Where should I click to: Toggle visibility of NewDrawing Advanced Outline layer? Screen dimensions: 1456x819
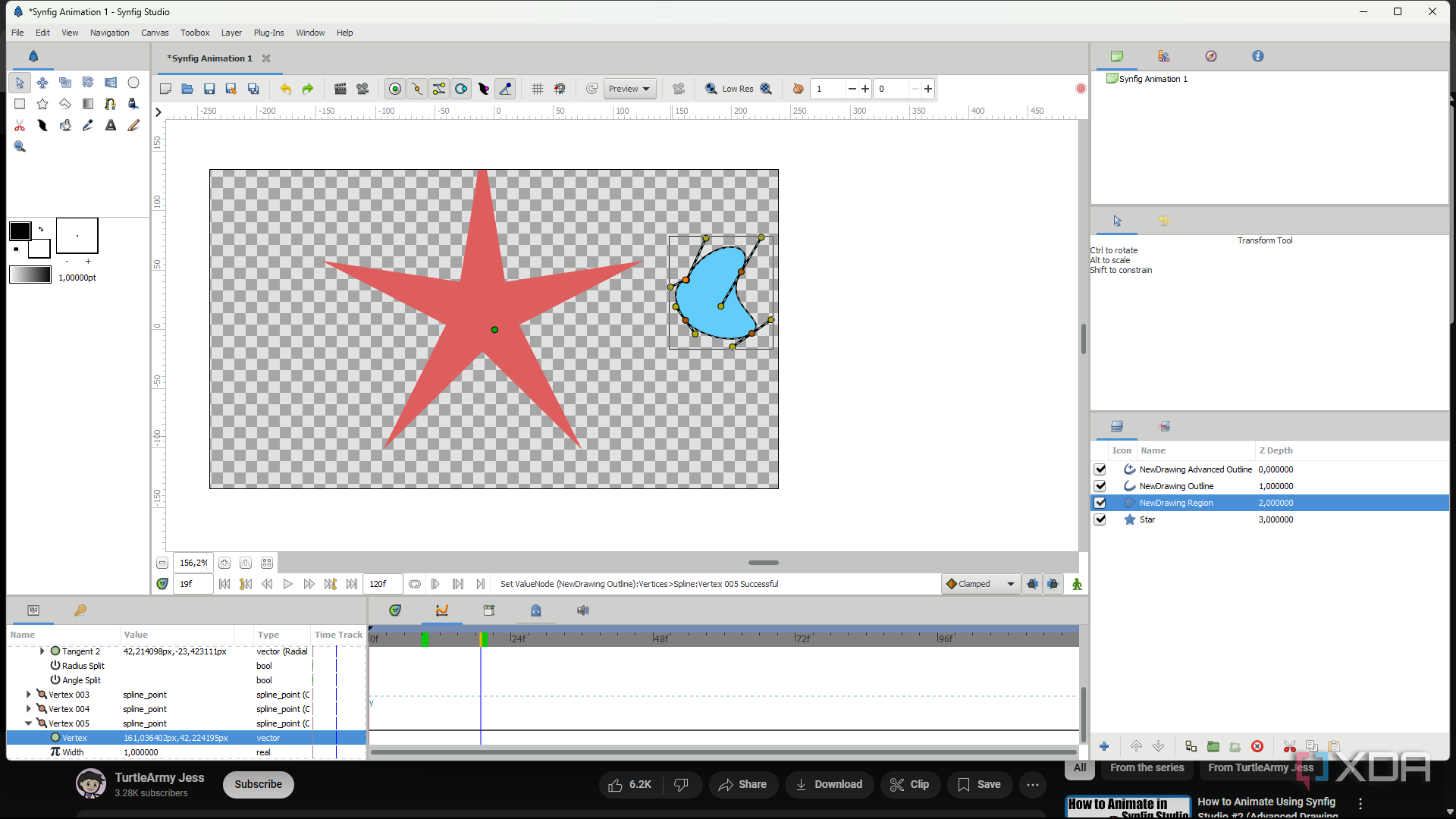(x=1100, y=469)
